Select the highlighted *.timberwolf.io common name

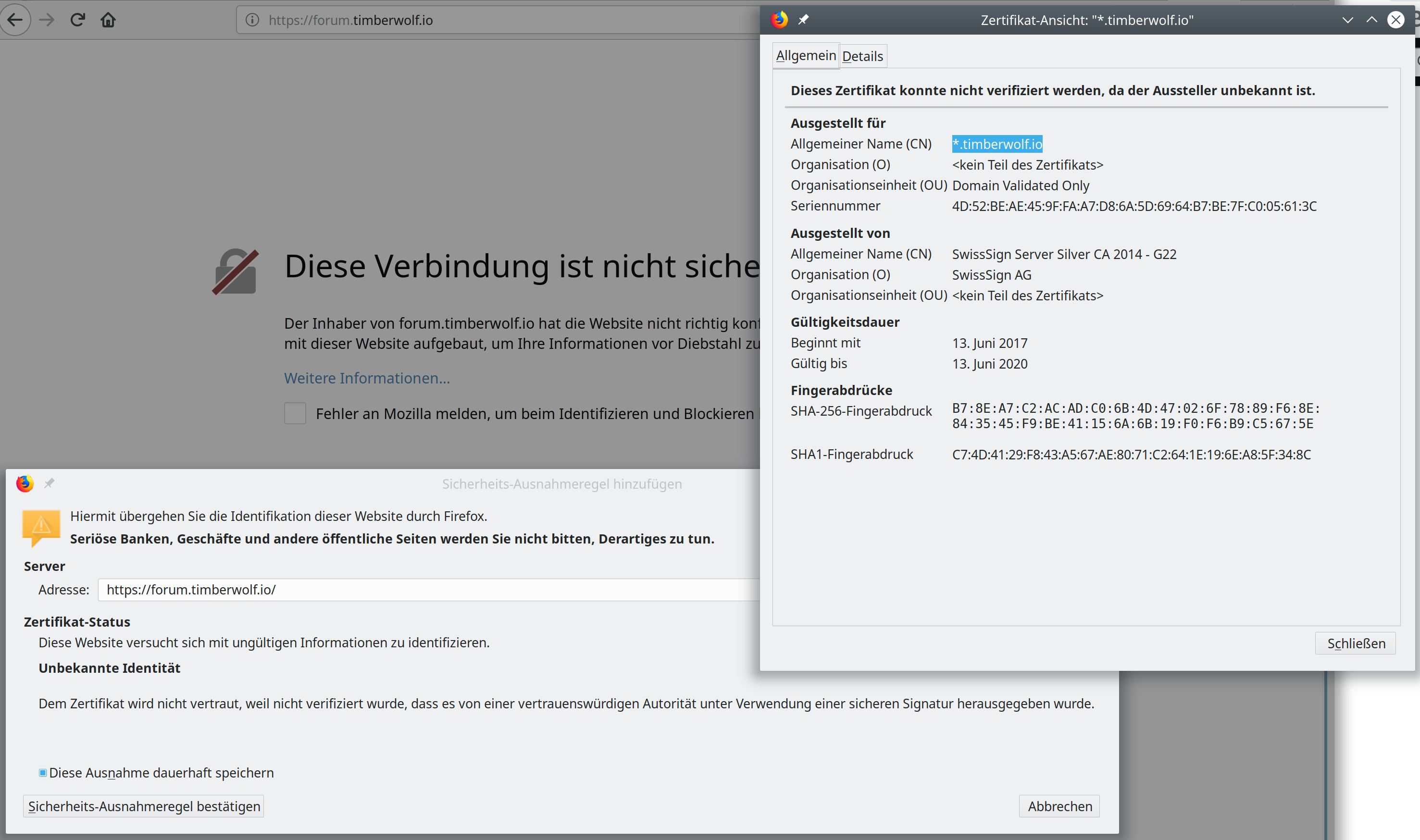(x=997, y=144)
